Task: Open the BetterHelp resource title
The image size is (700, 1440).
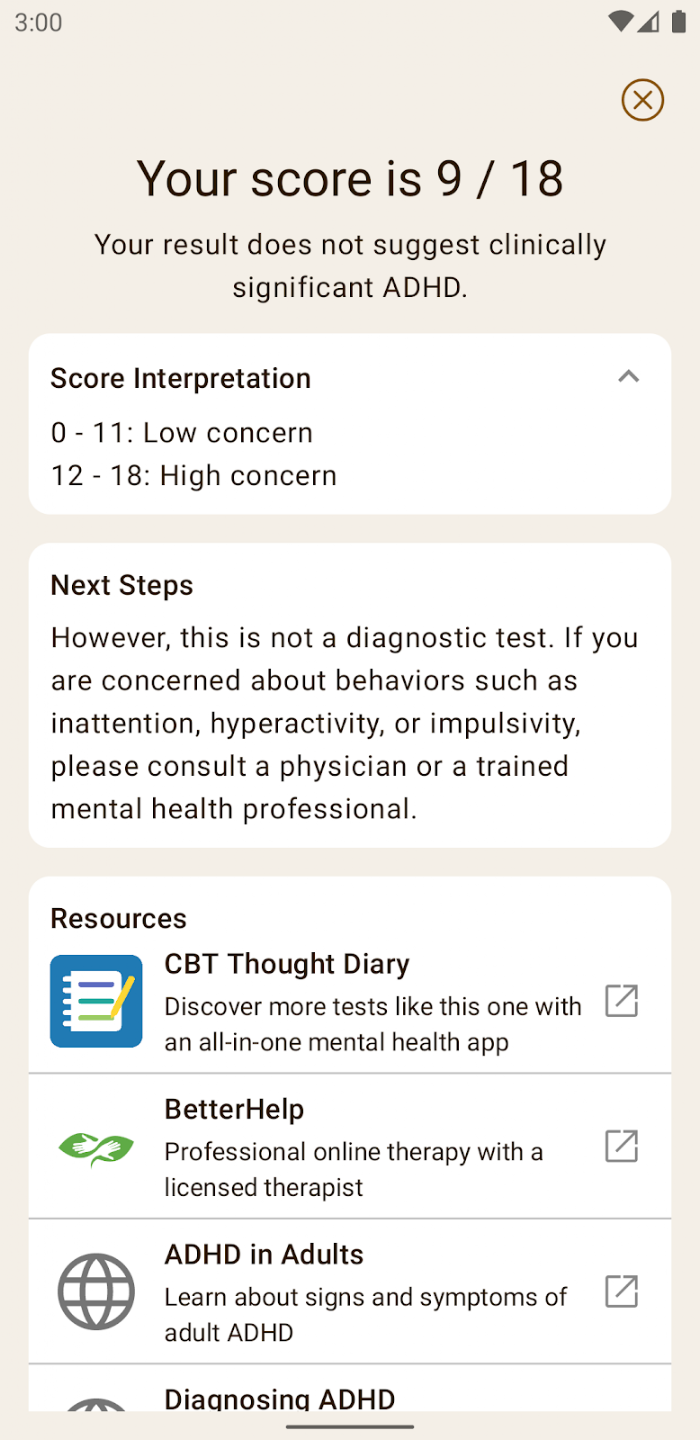Action: (x=234, y=1109)
